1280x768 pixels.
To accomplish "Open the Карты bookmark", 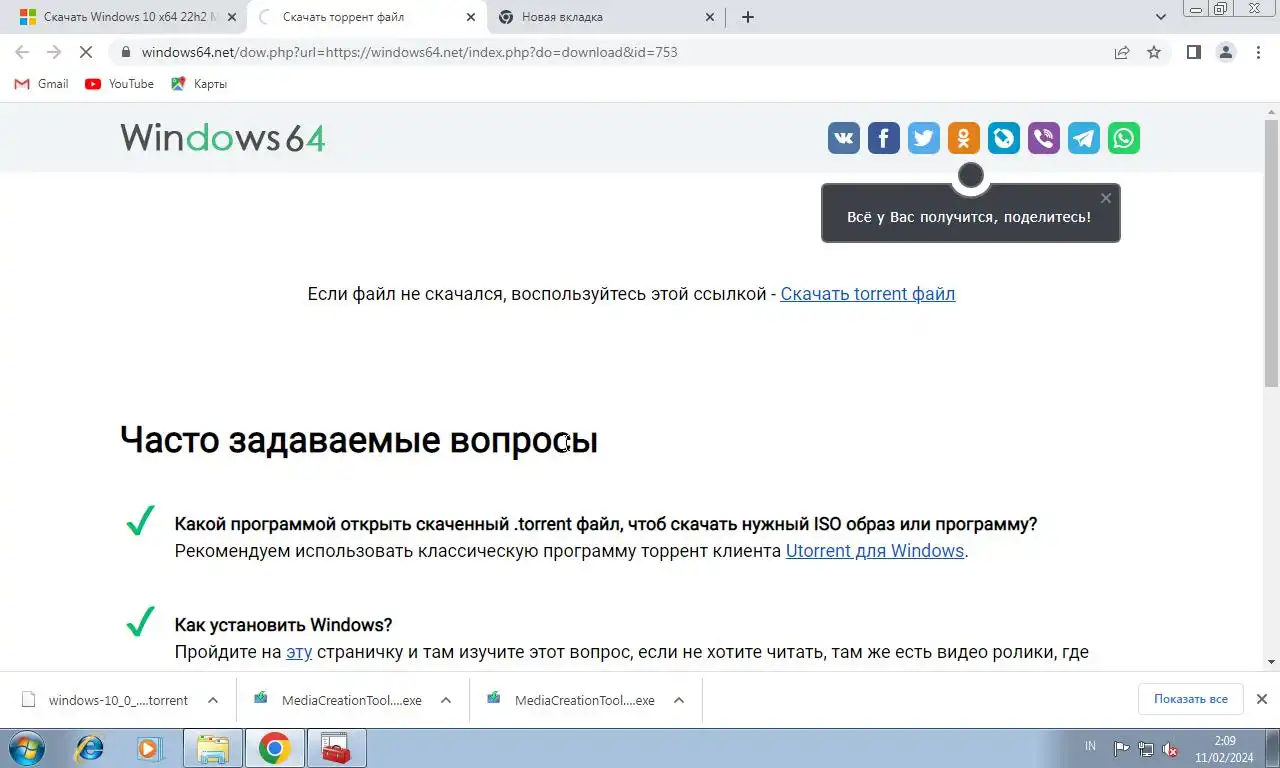I will [199, 84].
